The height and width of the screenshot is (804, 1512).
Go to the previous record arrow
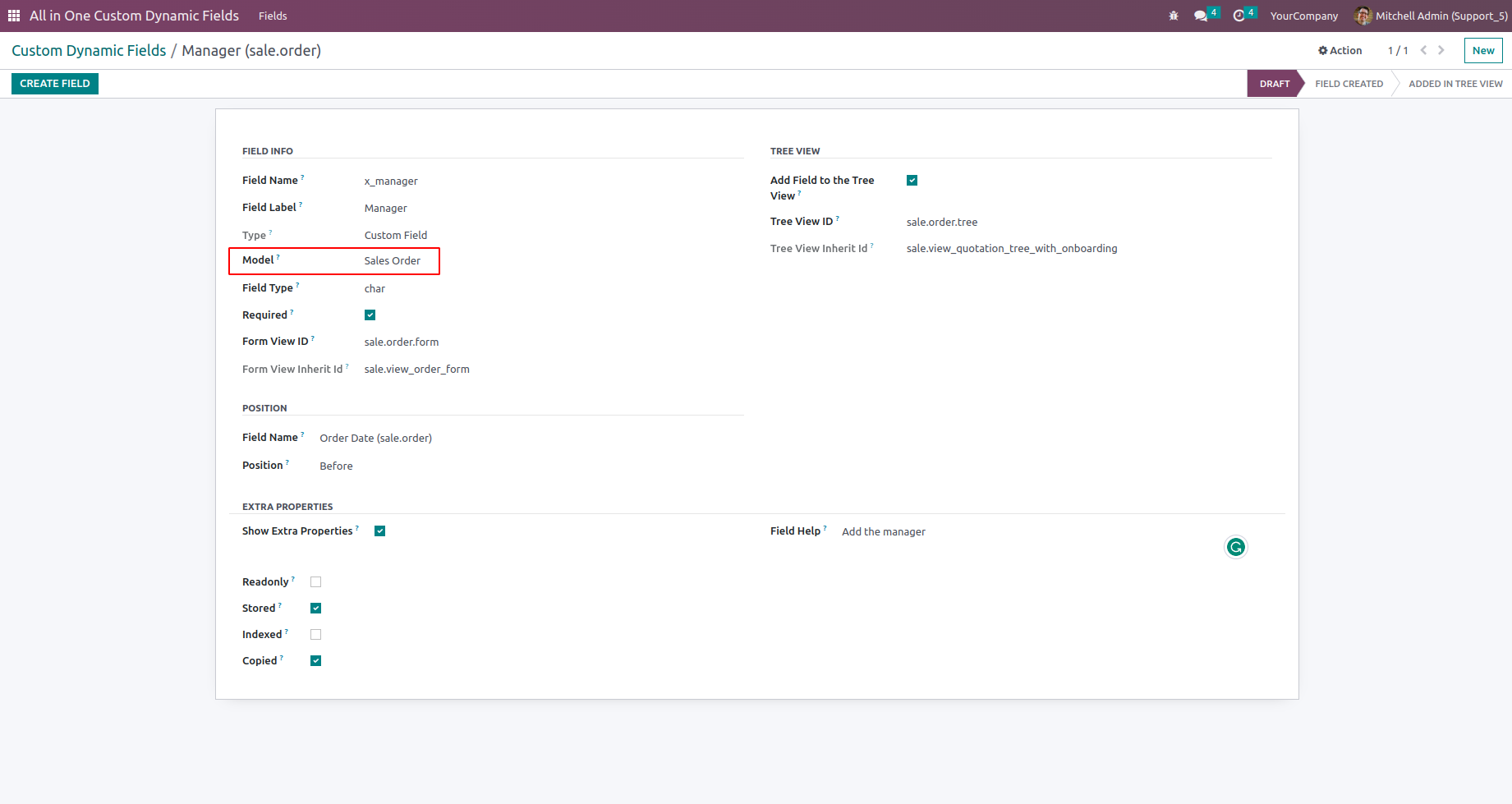point(1423,50)
